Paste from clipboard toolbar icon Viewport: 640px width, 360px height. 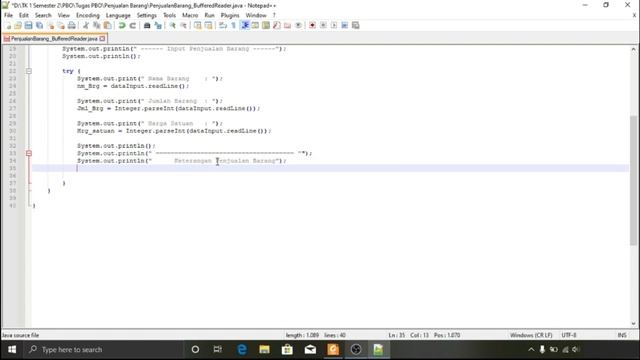tap(107, 25)
